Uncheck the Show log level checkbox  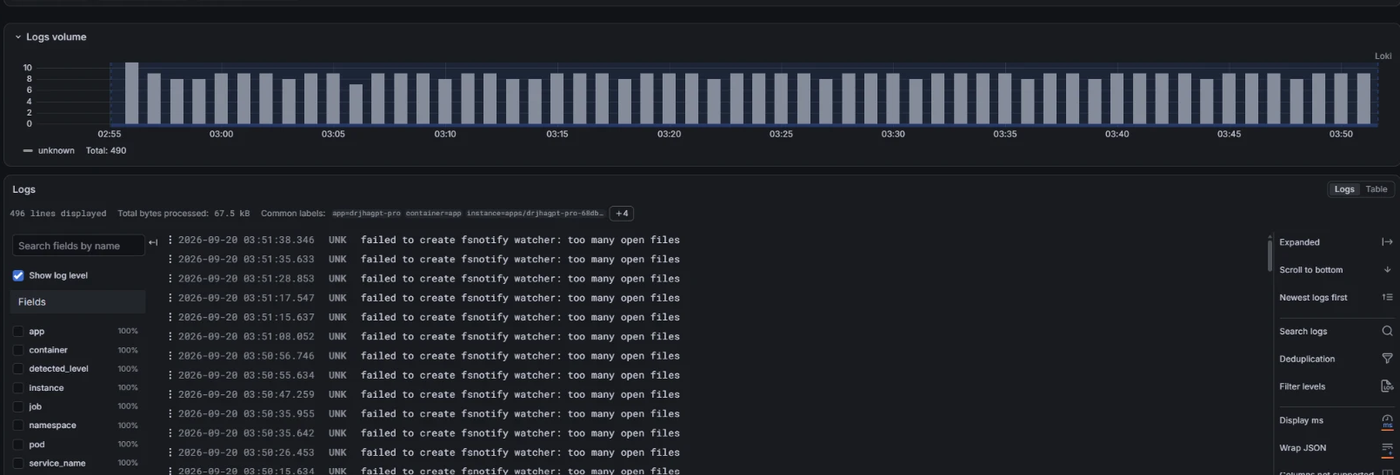[18, 275]
